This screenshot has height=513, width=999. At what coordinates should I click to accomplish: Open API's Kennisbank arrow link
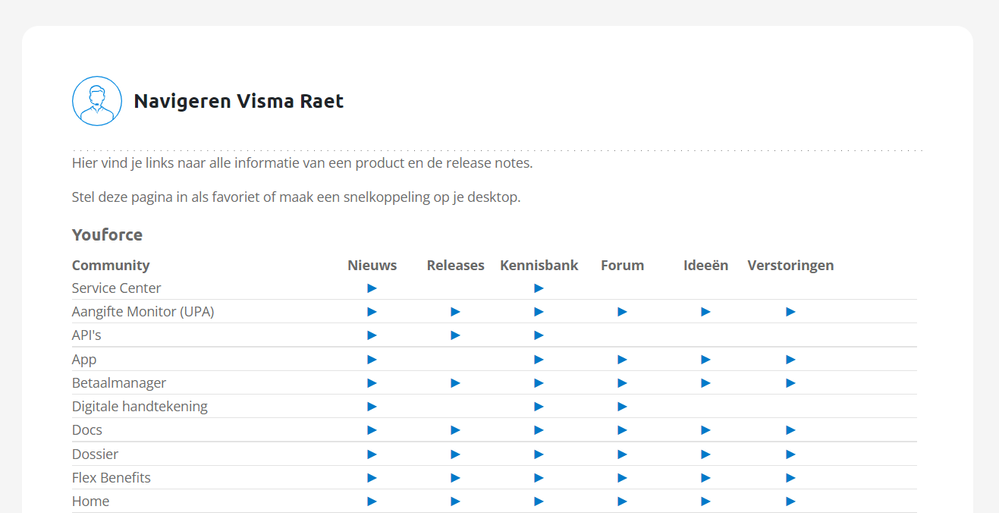(x=539, y=335)
